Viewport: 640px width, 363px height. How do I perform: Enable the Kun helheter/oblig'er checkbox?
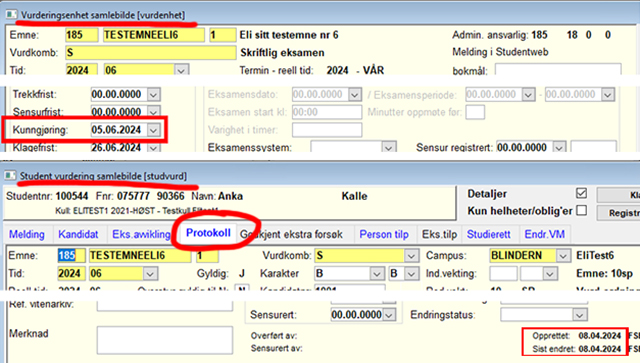581,210
